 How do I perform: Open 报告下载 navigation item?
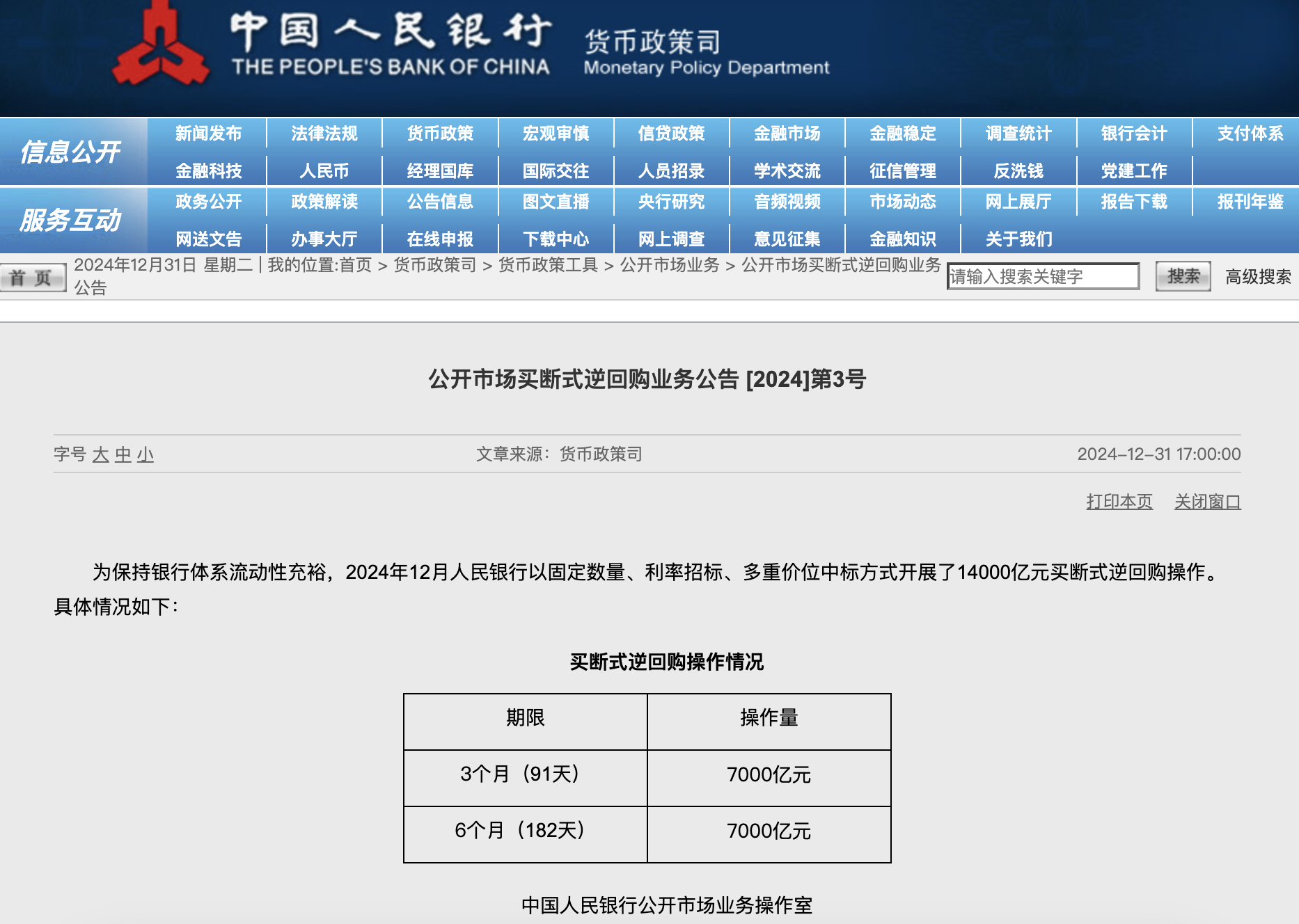pyautogui.click(x=1133, y=202)
